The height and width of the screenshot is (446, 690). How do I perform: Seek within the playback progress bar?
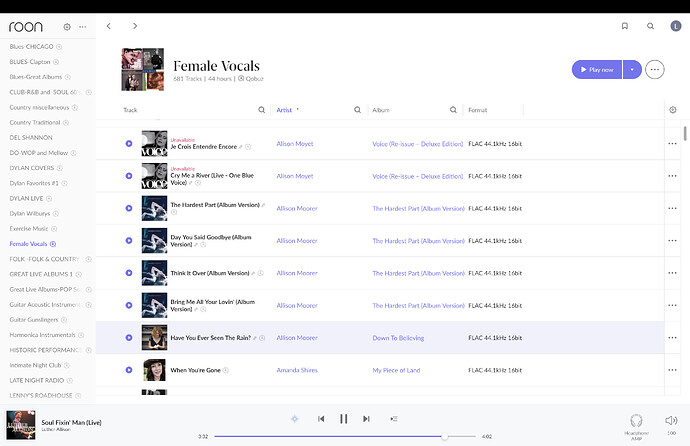coord(345,436)
